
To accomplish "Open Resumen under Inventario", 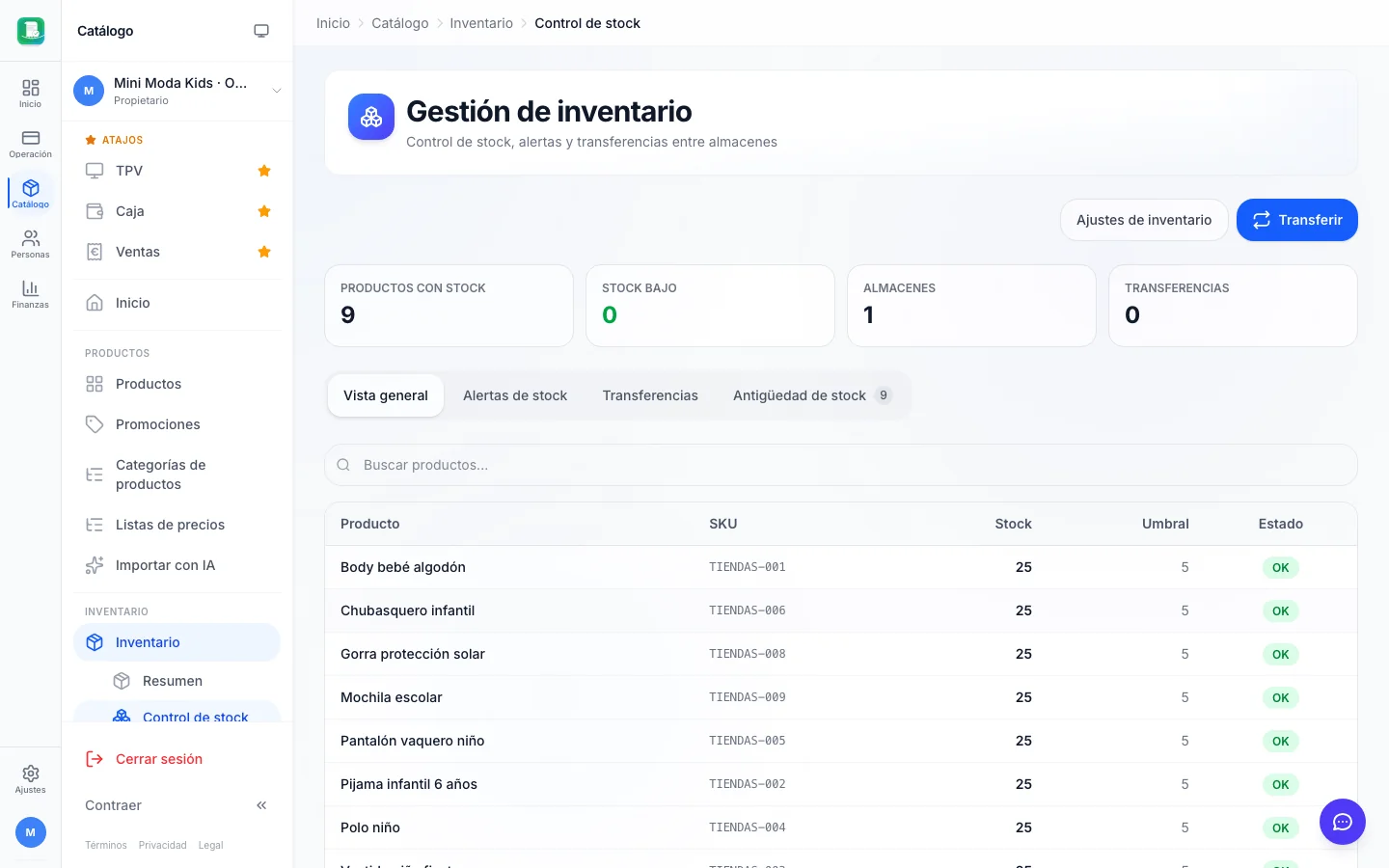I will click(x=190, y=681).
